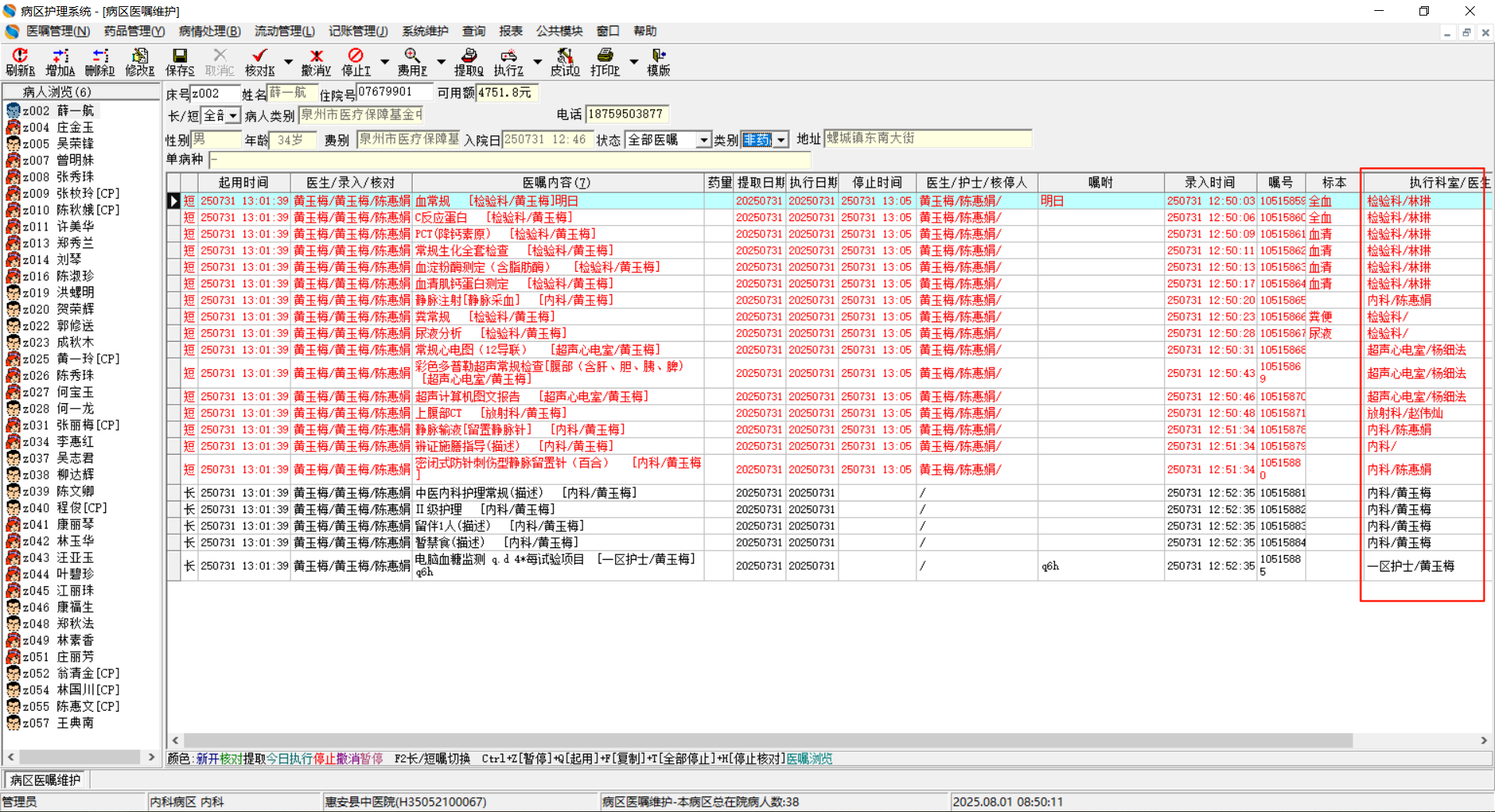1495x812 pixels.
Task: Open the 病情处理(B) menu
Action: [x=210, y=31]
